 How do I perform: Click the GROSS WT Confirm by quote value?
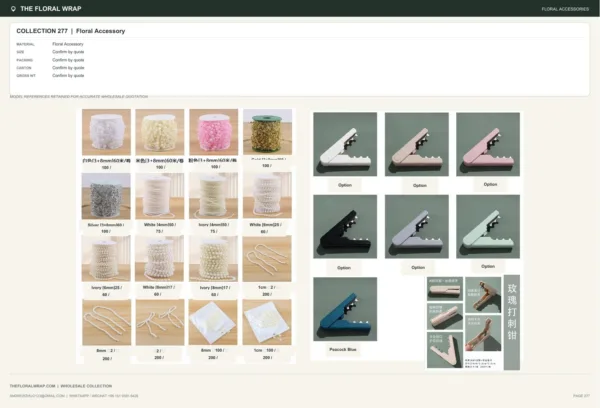pos(68,75)
